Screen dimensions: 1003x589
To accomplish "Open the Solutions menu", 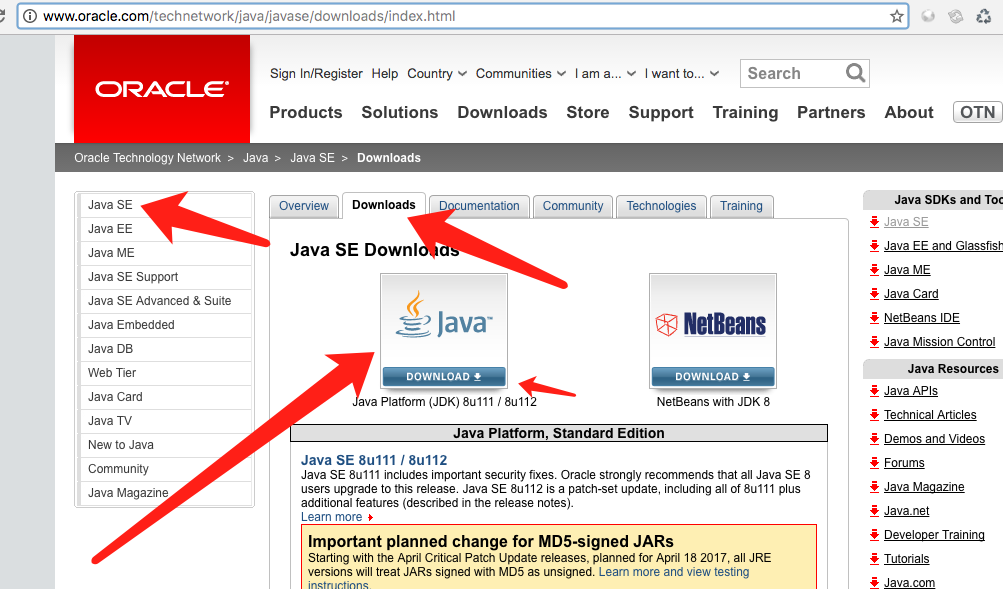I will coord(400,112).
